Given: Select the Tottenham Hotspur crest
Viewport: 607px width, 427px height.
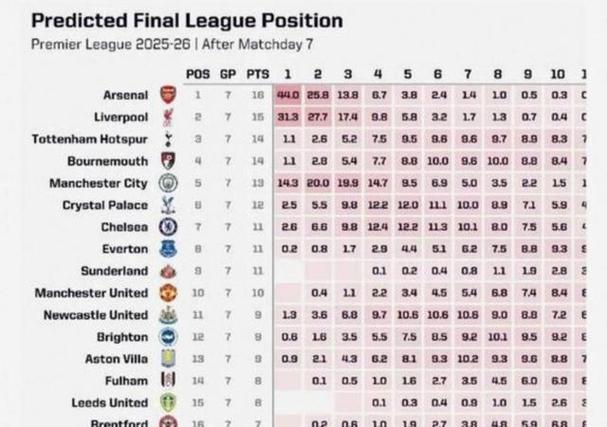Looking at the screenshot, I should point(167,139).
